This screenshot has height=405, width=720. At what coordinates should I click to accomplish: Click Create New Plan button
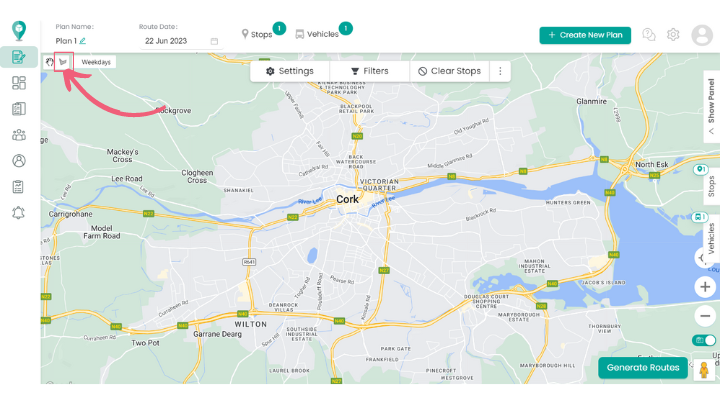pyautogui.click(x=584, y=35)
